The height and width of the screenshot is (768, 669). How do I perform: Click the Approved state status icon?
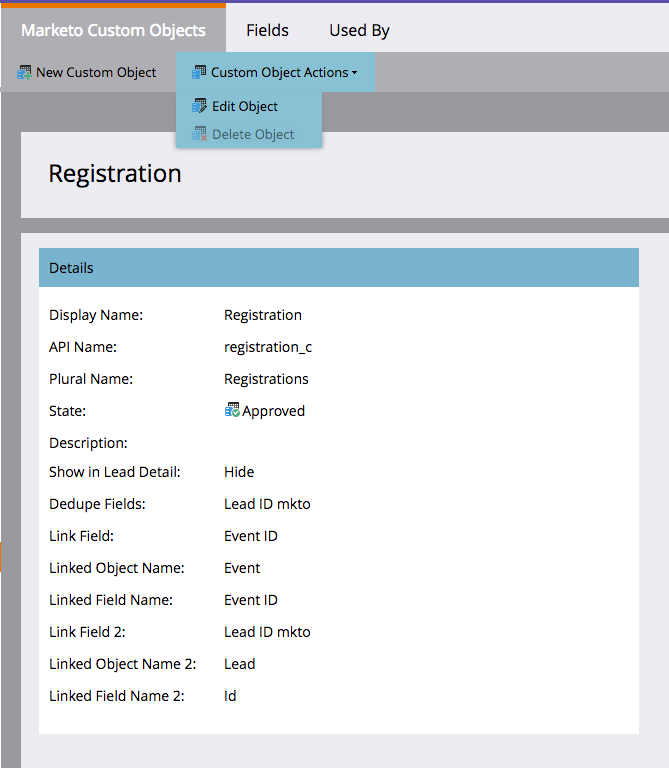pyautogui.click(x=232, y=410)
